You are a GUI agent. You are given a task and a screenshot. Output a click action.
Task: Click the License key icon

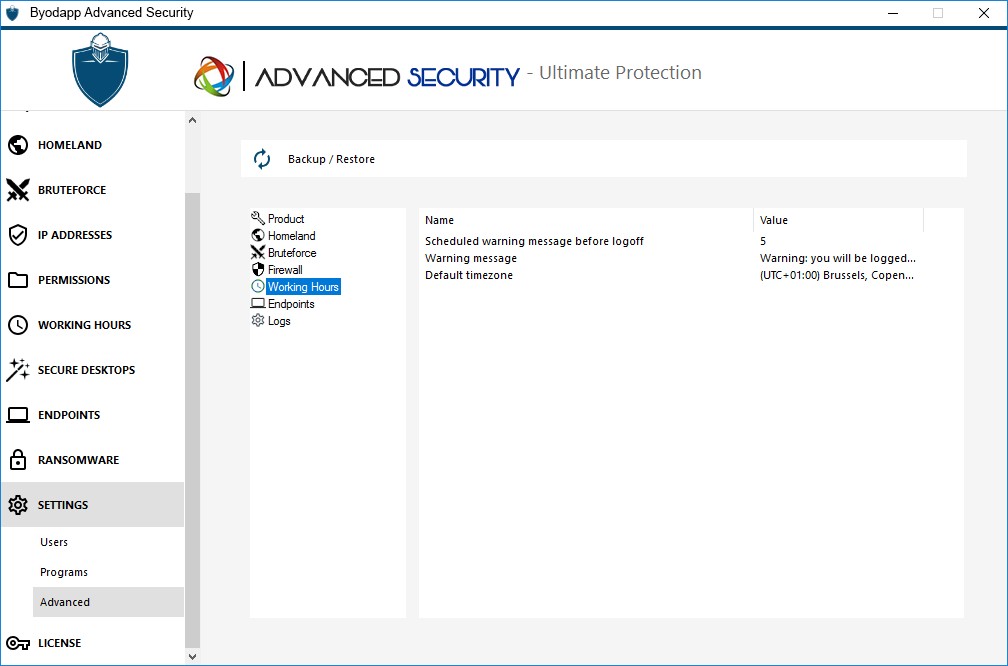pos(17,643)
